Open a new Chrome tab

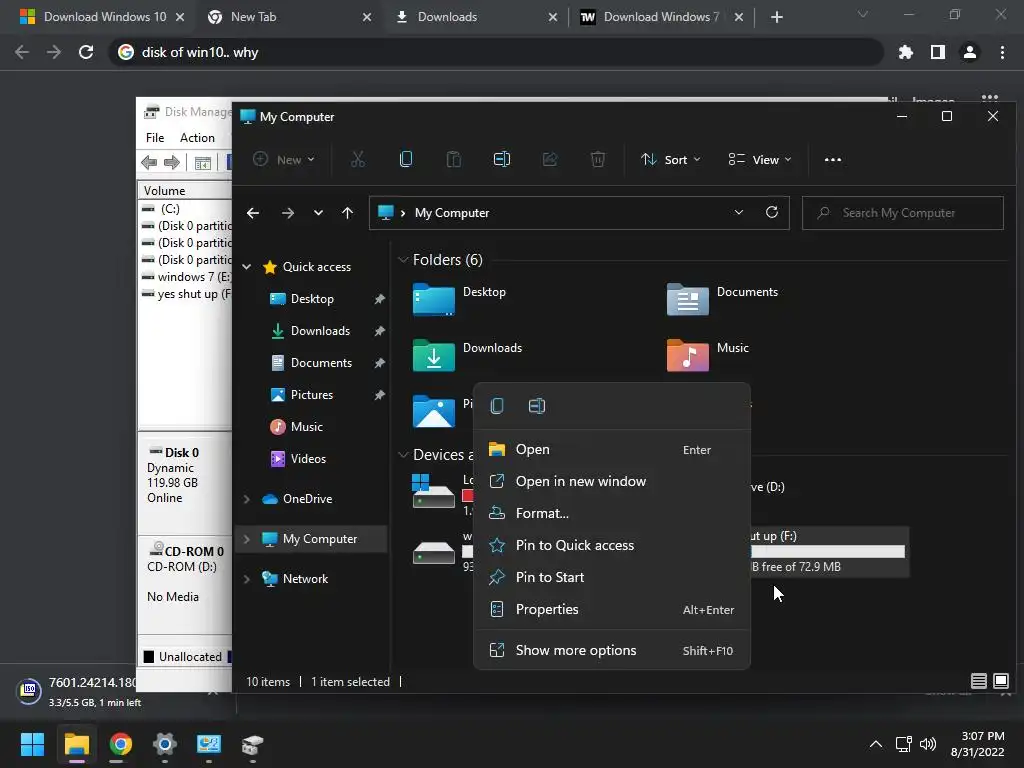[776, 17]
